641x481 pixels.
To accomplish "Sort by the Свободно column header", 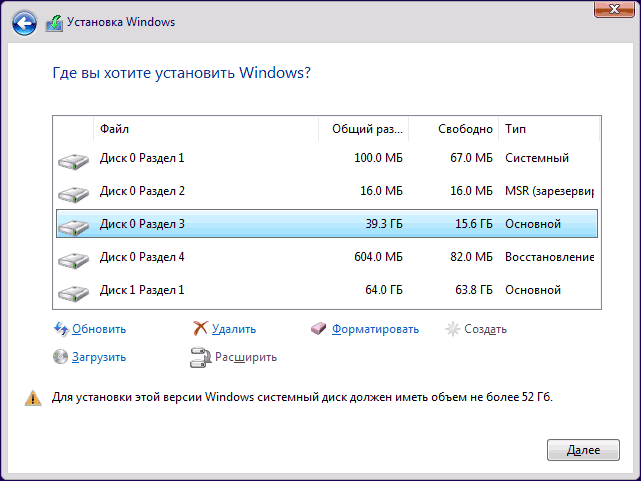I will pyautogui.click(x=453, y=129).
